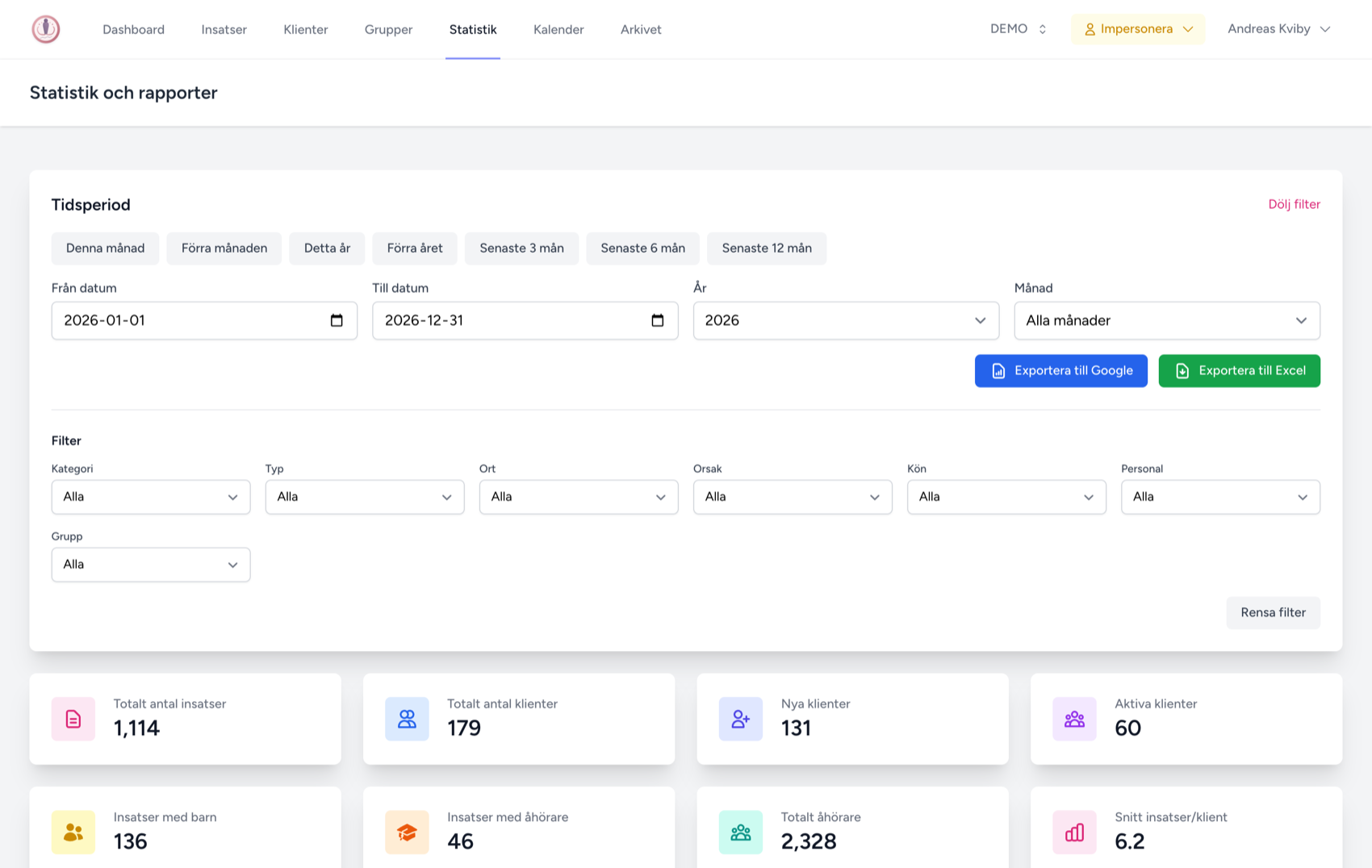Click the Exportera till Google button

pyautogui.click(x=1061, y=371)
